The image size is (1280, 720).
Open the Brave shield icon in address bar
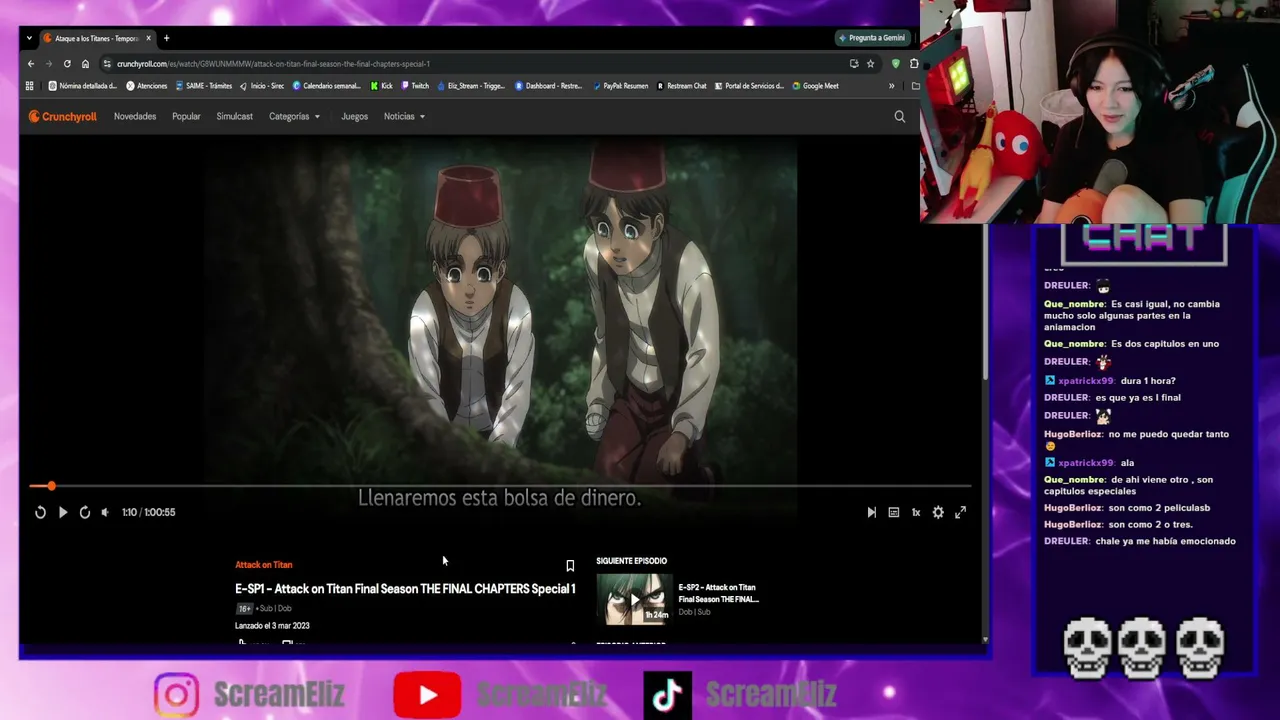895,64
